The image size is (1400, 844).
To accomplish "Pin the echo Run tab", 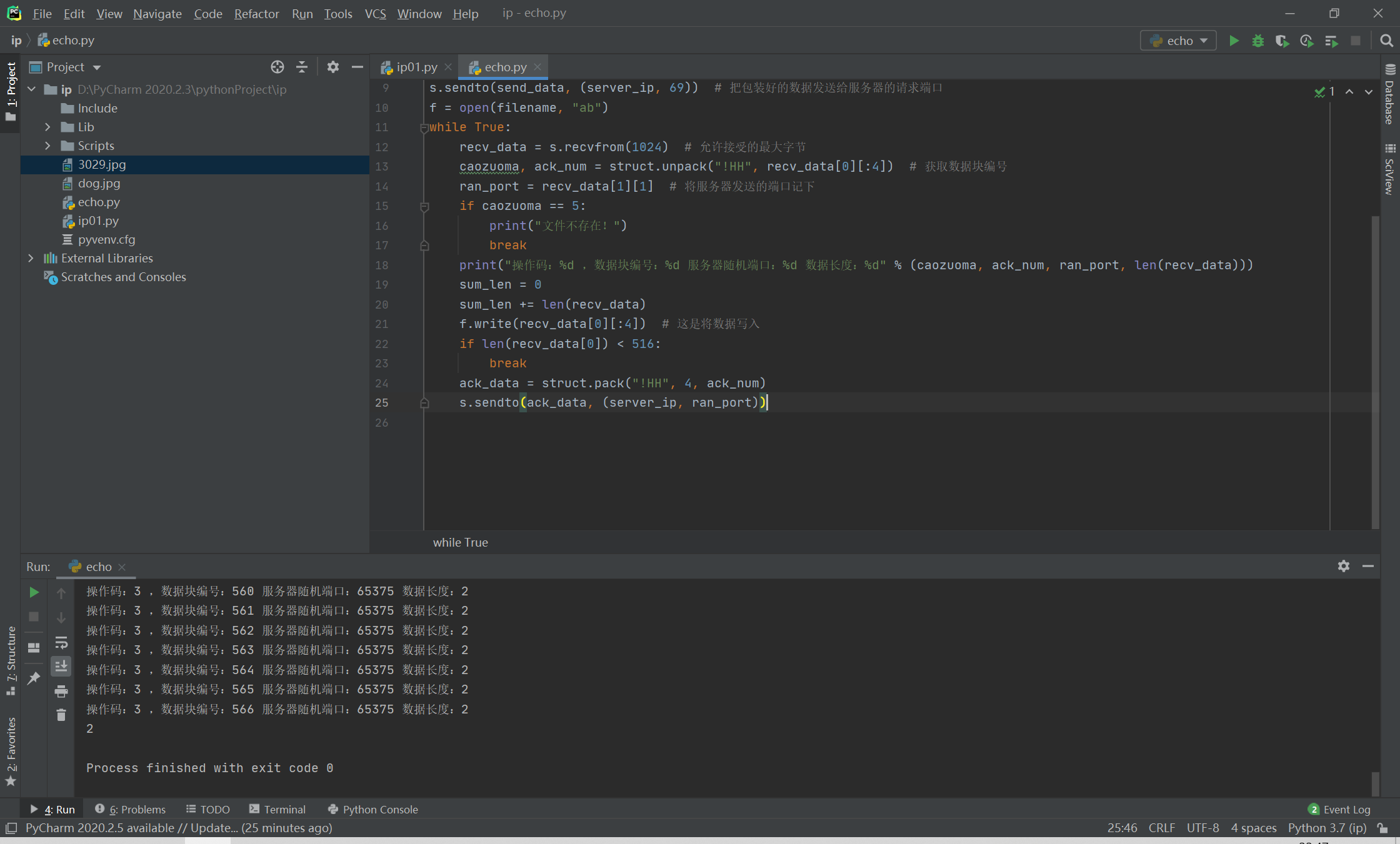I will pyautogui.click(x=34, y=678).
